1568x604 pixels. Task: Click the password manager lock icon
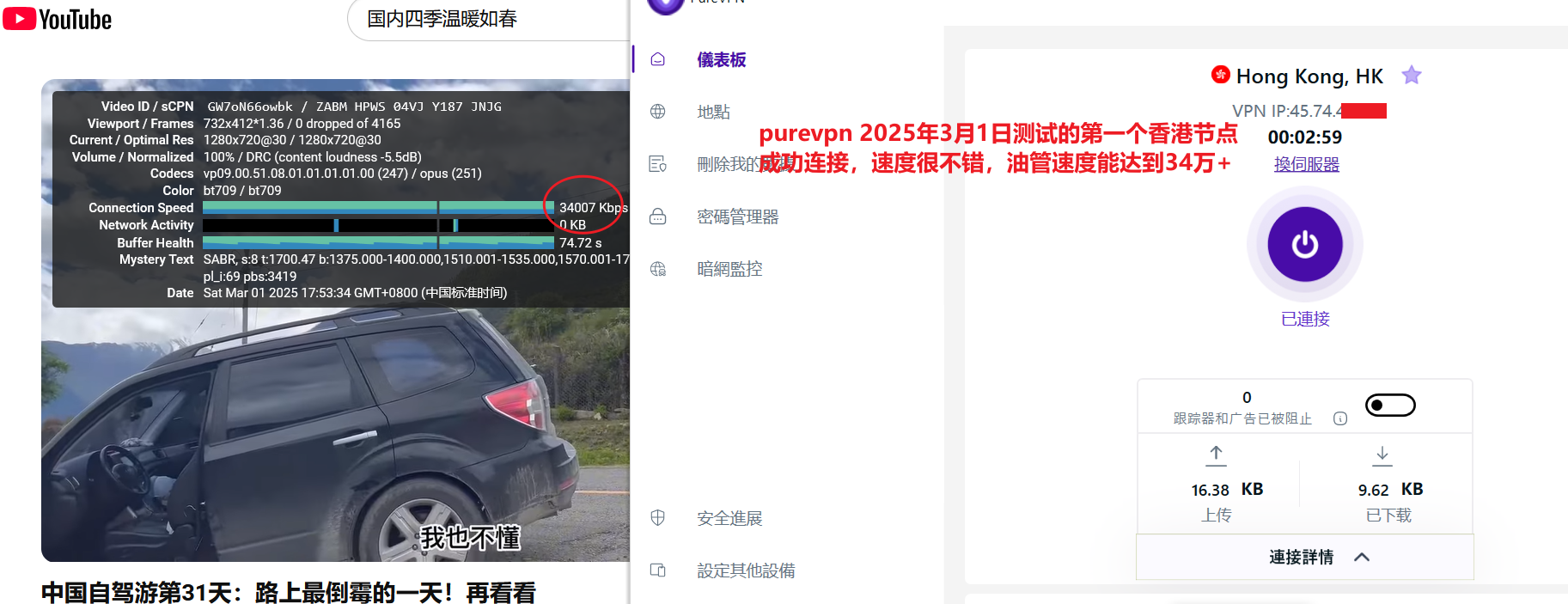[x=658, y=217]
